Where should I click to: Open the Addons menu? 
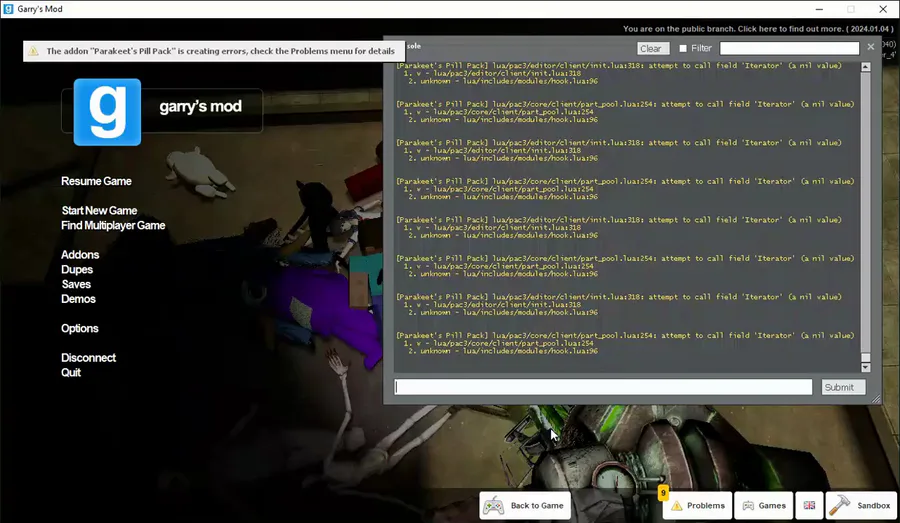(x=80, y=255)
